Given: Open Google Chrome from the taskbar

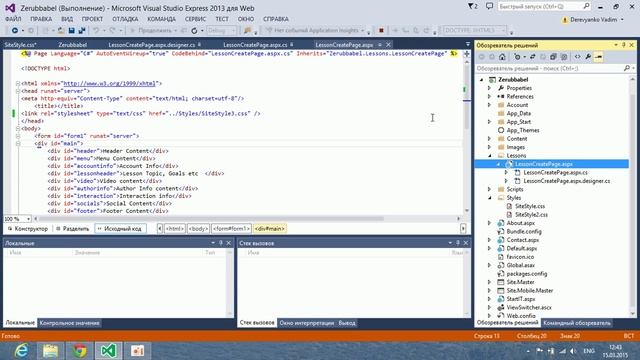Looking at the screenshot, I should [x=80, y=351].
